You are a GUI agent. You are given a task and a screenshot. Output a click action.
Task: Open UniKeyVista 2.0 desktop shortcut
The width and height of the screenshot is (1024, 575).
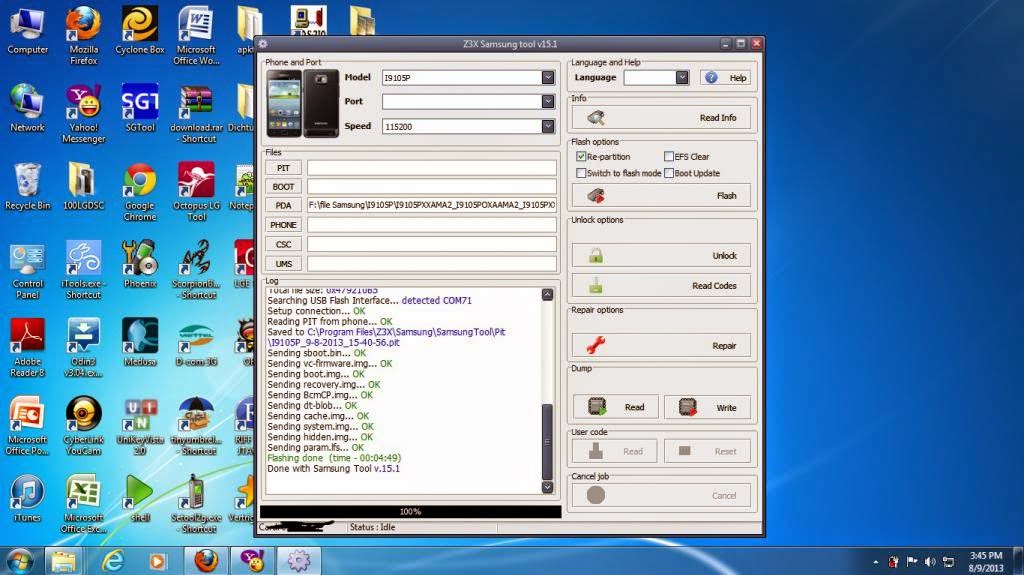coord(140,425)
